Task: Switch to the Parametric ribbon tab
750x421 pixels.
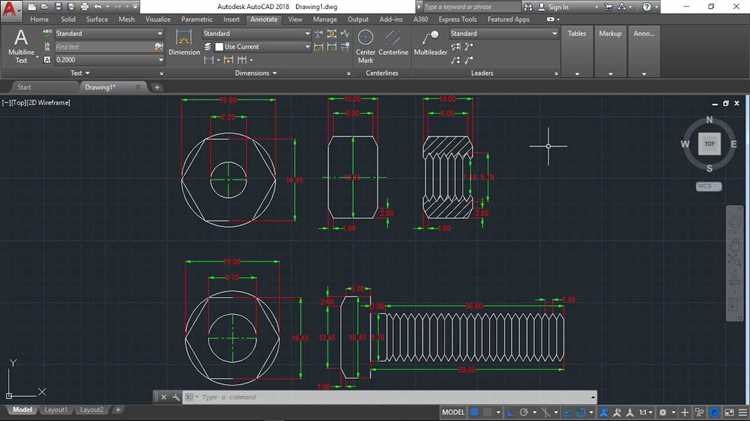Action: [x=195, y=19]
